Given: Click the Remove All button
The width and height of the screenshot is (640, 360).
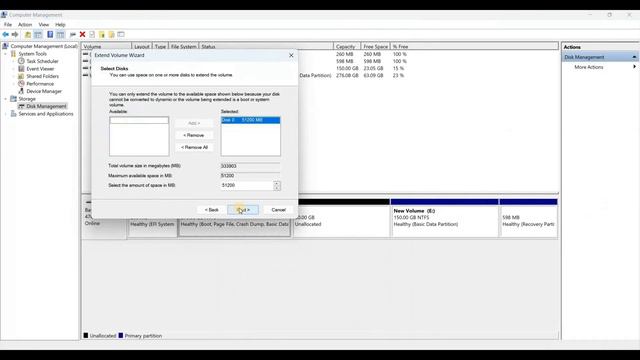Looking at the screenshot, I should (194, 147).
